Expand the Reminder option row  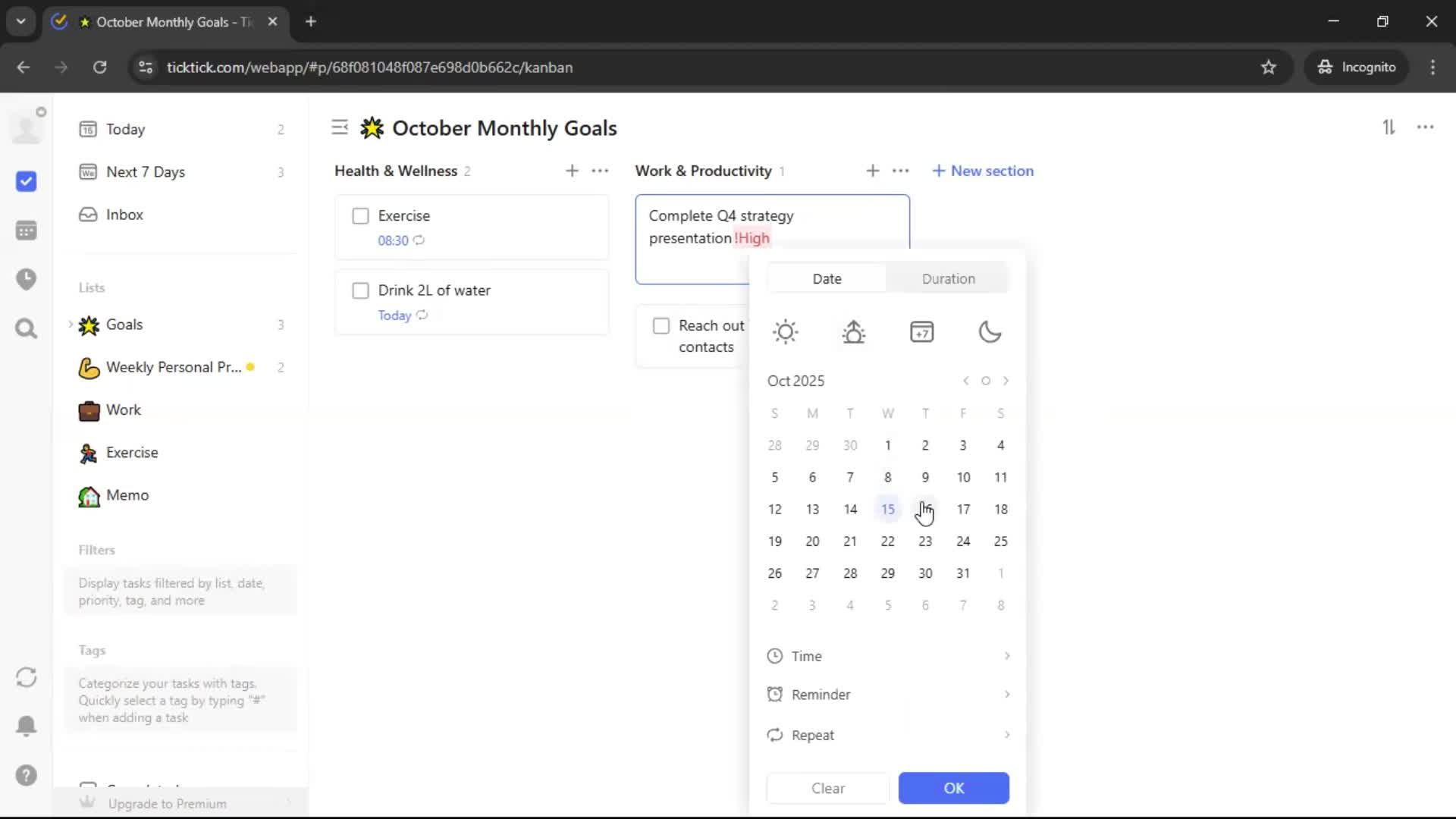887,695
